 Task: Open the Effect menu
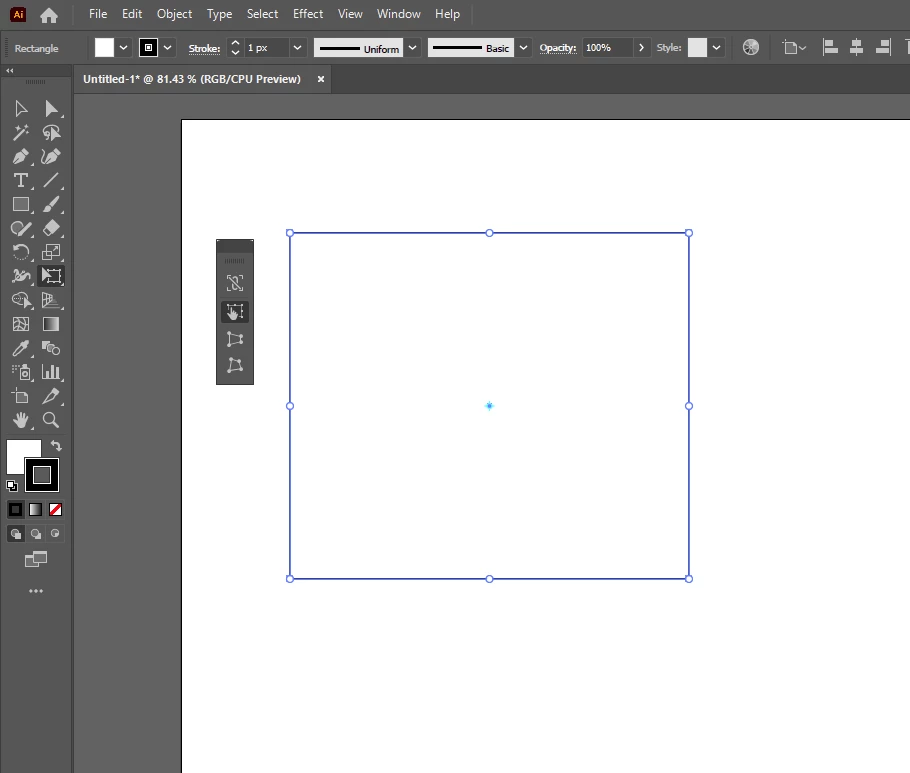tap(308, 14)
